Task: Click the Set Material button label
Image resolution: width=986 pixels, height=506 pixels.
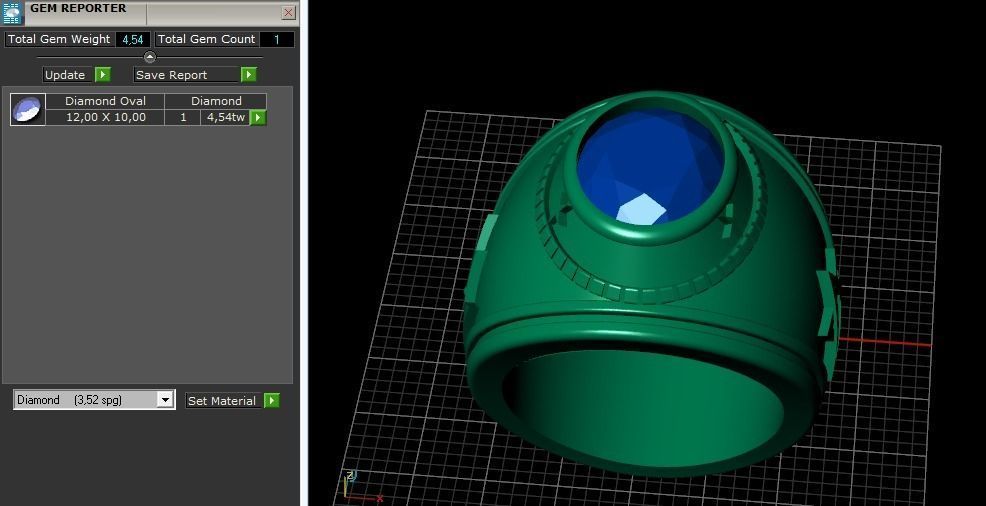Action: click(x=223, y=400)
